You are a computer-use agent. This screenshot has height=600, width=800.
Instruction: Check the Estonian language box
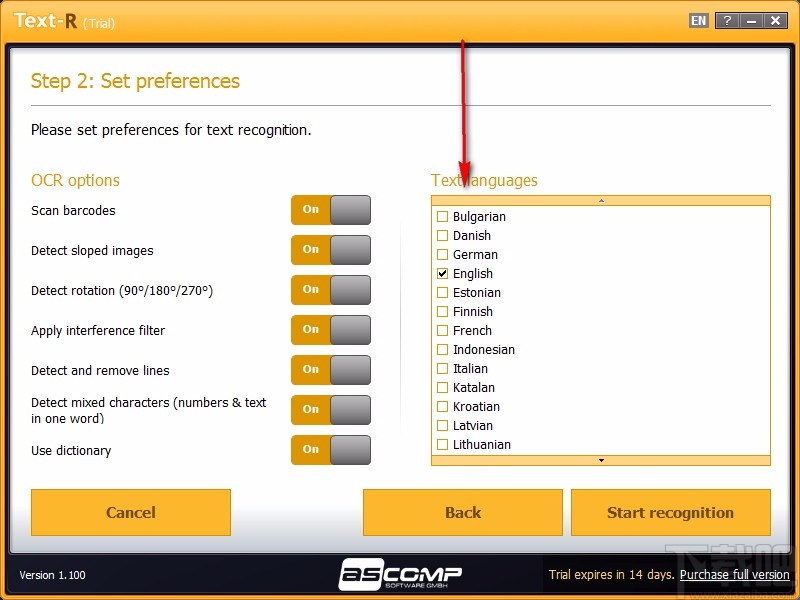(442, 292)
